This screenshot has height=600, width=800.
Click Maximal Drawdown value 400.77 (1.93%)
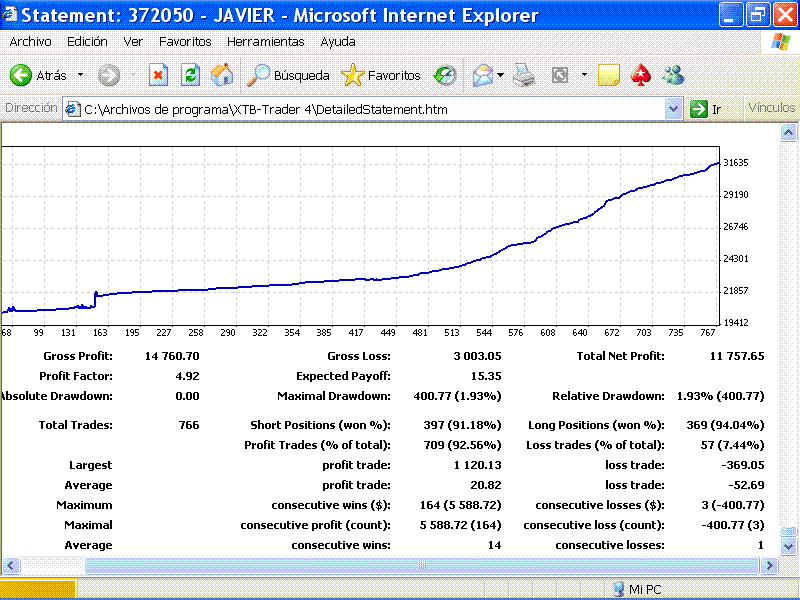pos(457,396)
